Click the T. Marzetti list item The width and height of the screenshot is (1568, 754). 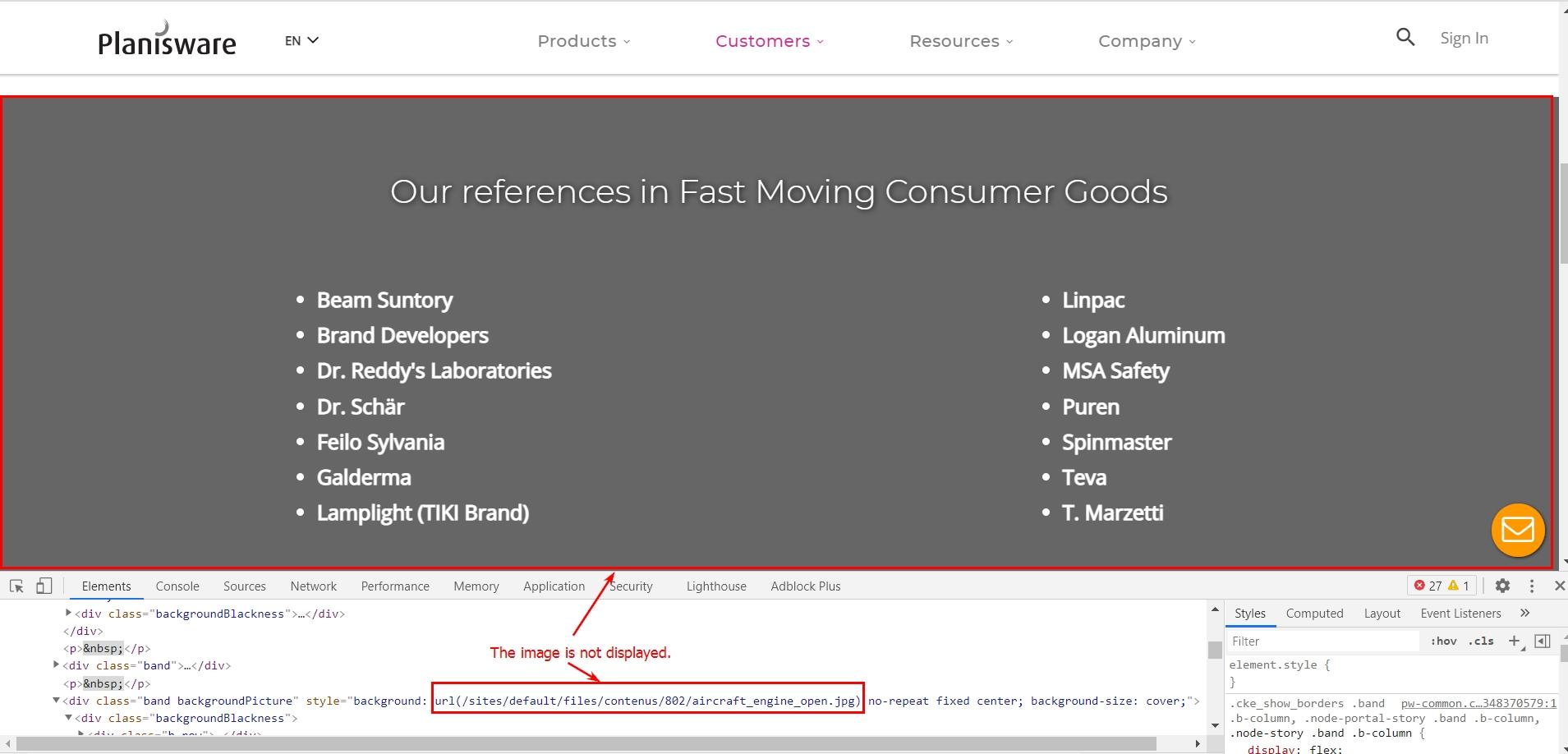1112,513
